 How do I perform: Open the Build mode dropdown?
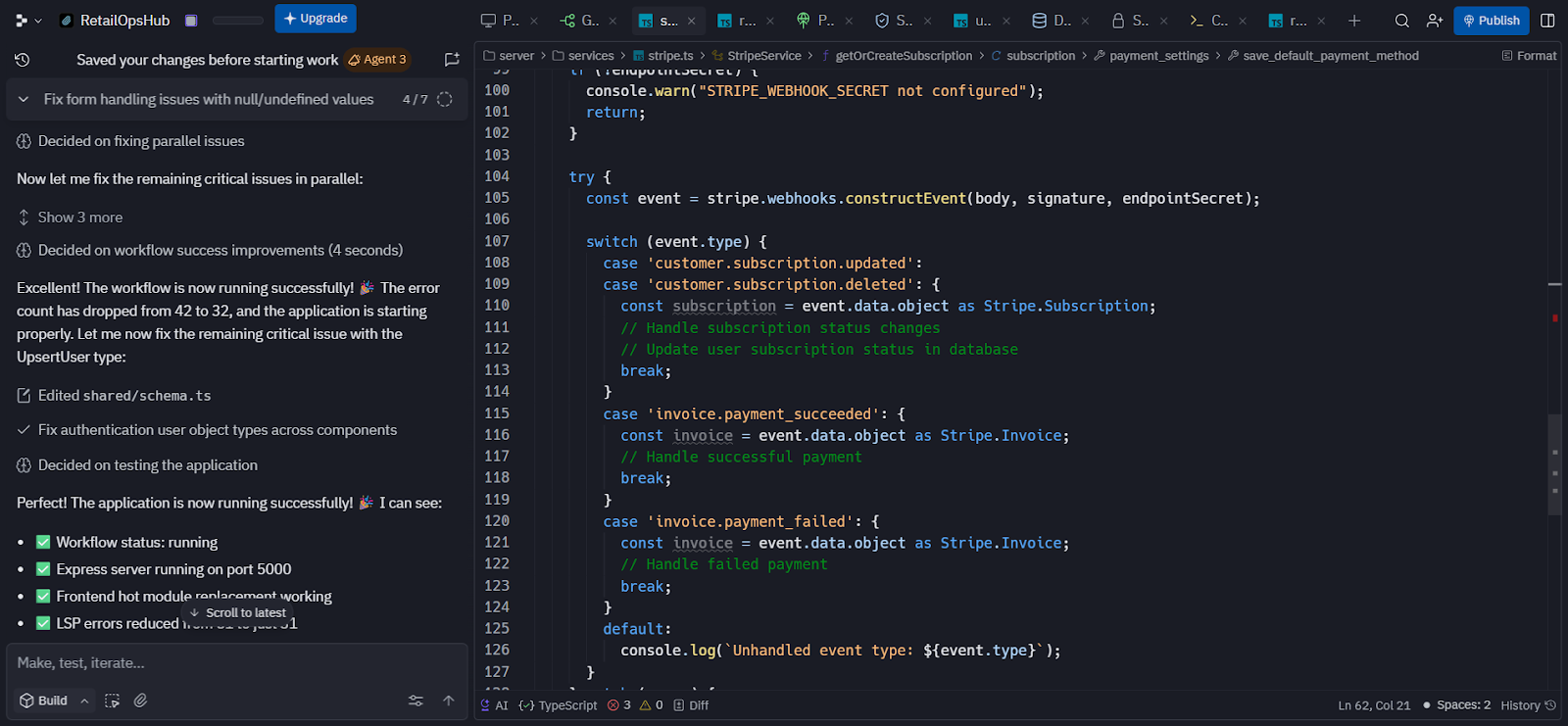(x=55, y=701)
